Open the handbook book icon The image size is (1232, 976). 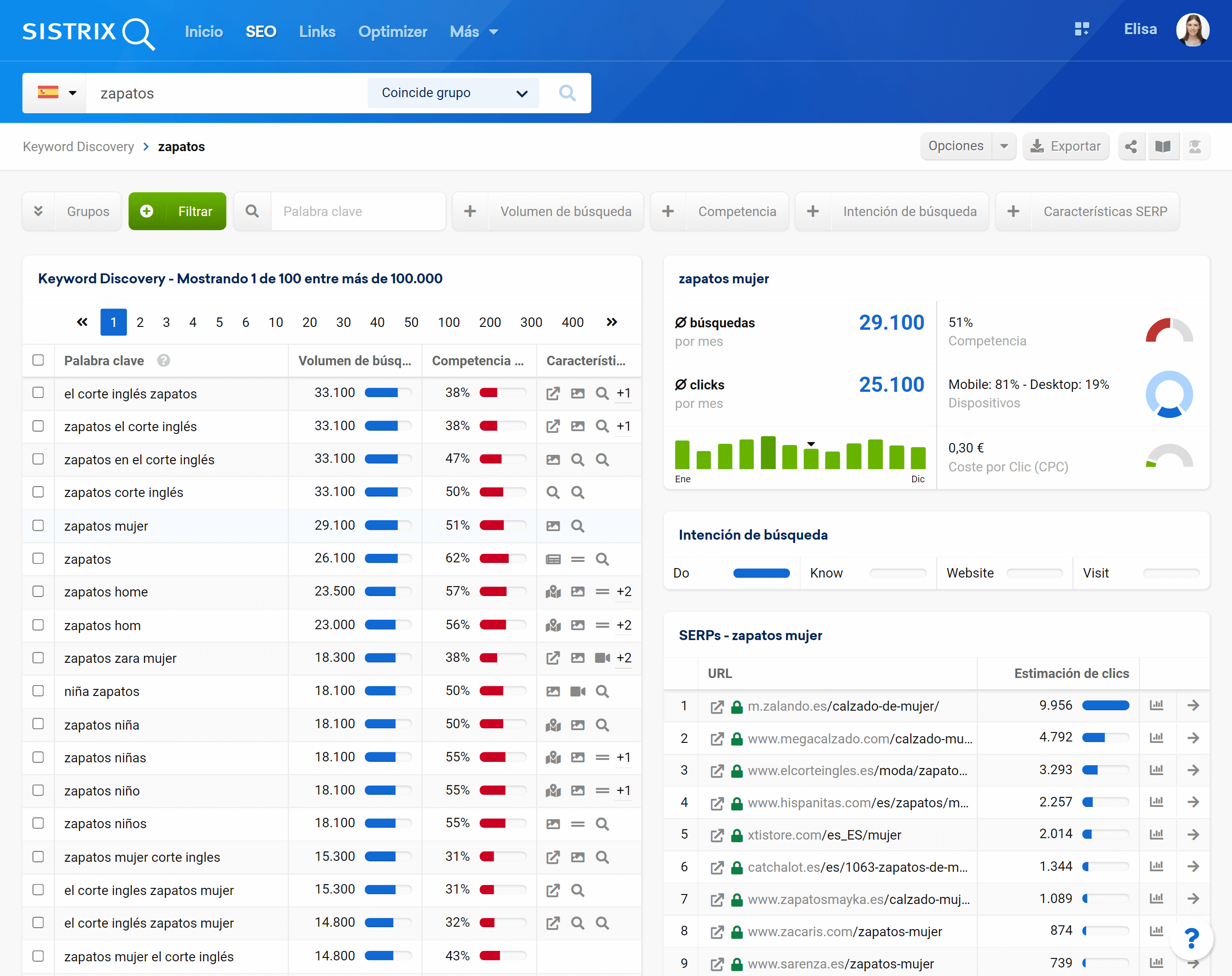(x=1162, y=147)
